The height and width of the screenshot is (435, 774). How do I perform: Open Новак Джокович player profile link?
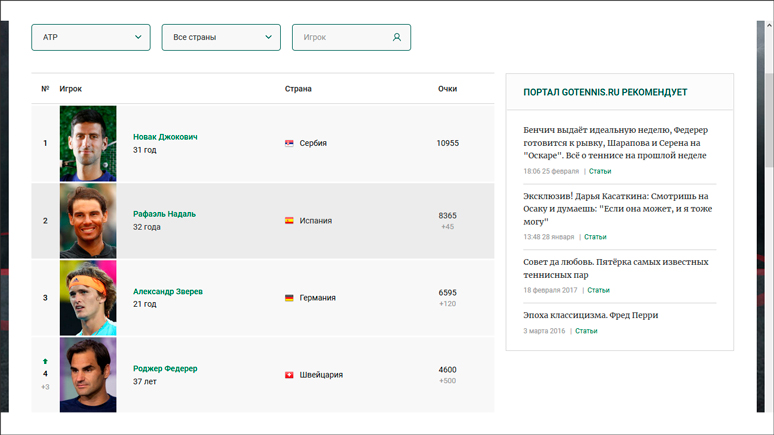165,137
